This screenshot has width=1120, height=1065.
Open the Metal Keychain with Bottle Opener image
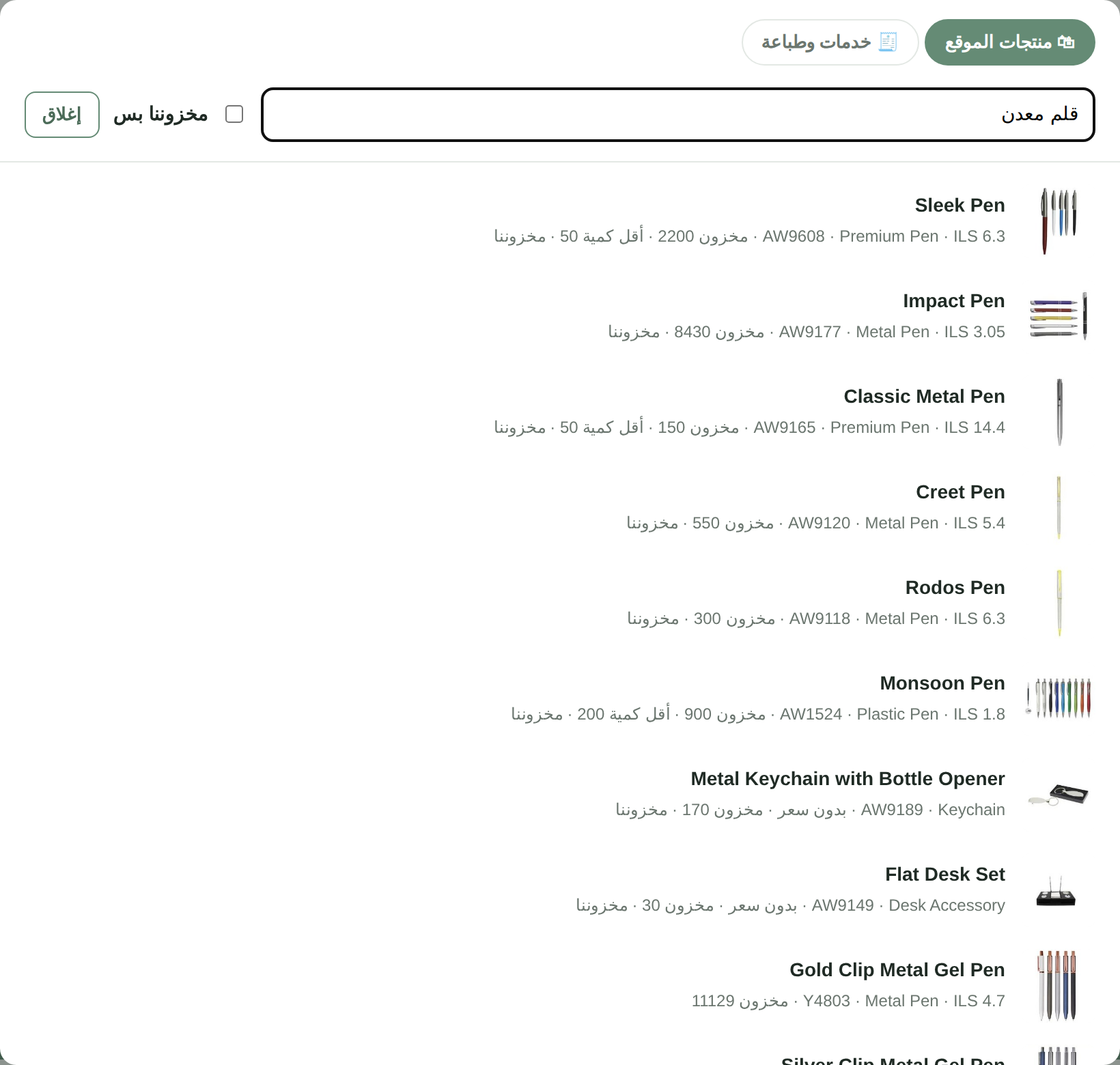click(1059, 795)
